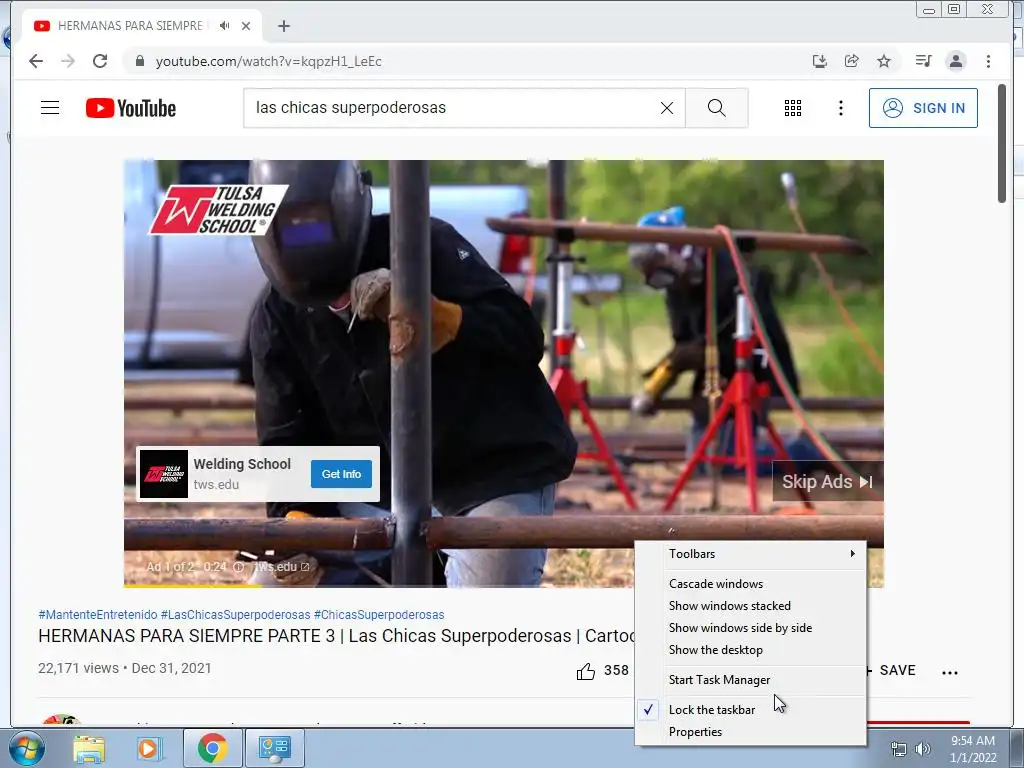Screen dimensions: 1024x768
Task: Click the Tulsa Welding School ad thumbnail
Action: click(x=164, y=474)
